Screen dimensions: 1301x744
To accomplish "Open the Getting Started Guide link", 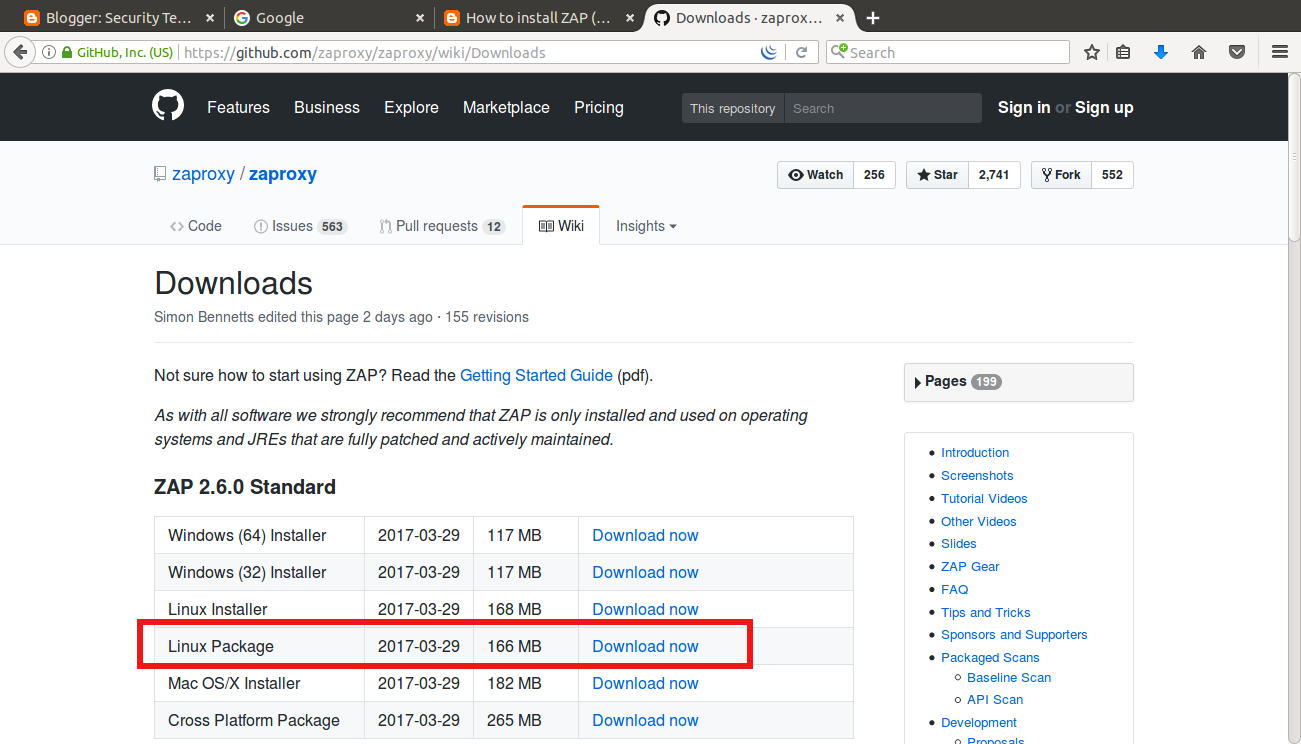I will coord(536,376).
